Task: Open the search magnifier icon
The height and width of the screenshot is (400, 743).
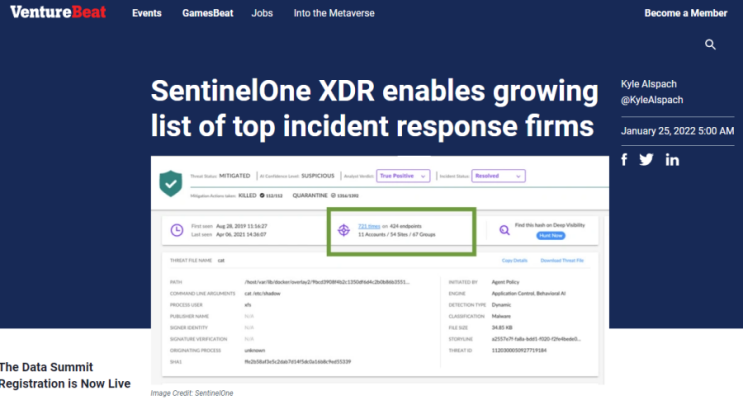Action: click(710, 45)
